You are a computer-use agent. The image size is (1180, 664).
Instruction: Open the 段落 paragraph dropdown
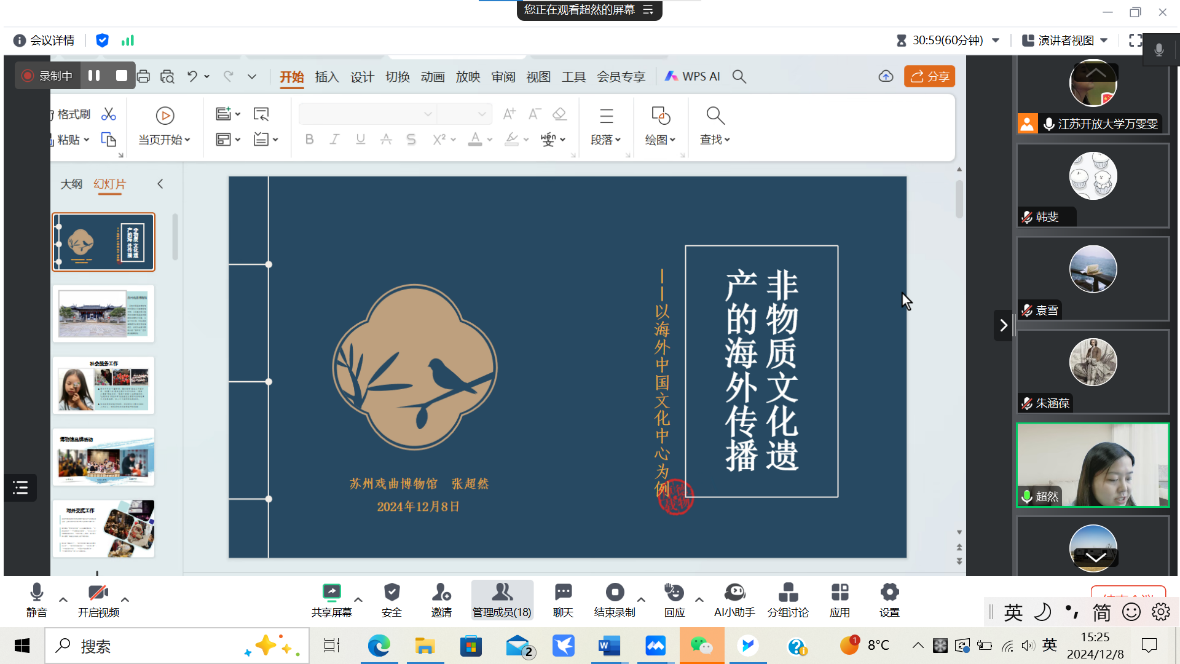click(x=606, y=127)
